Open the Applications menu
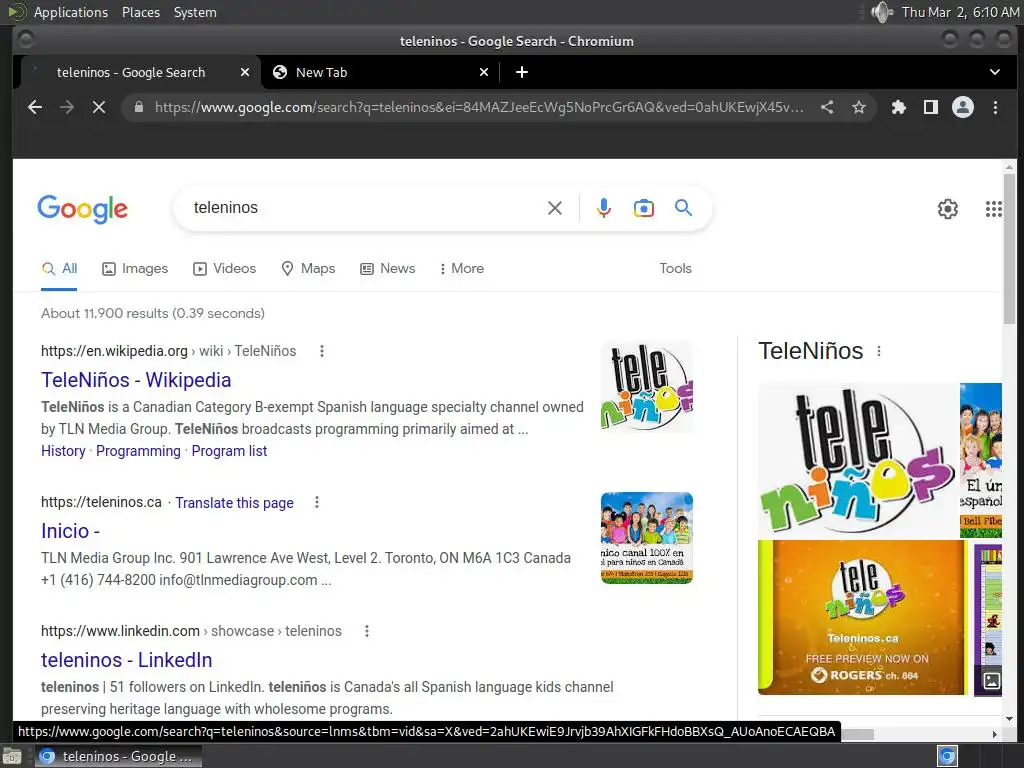The image size is (1024, 768). tap(71, 12)
